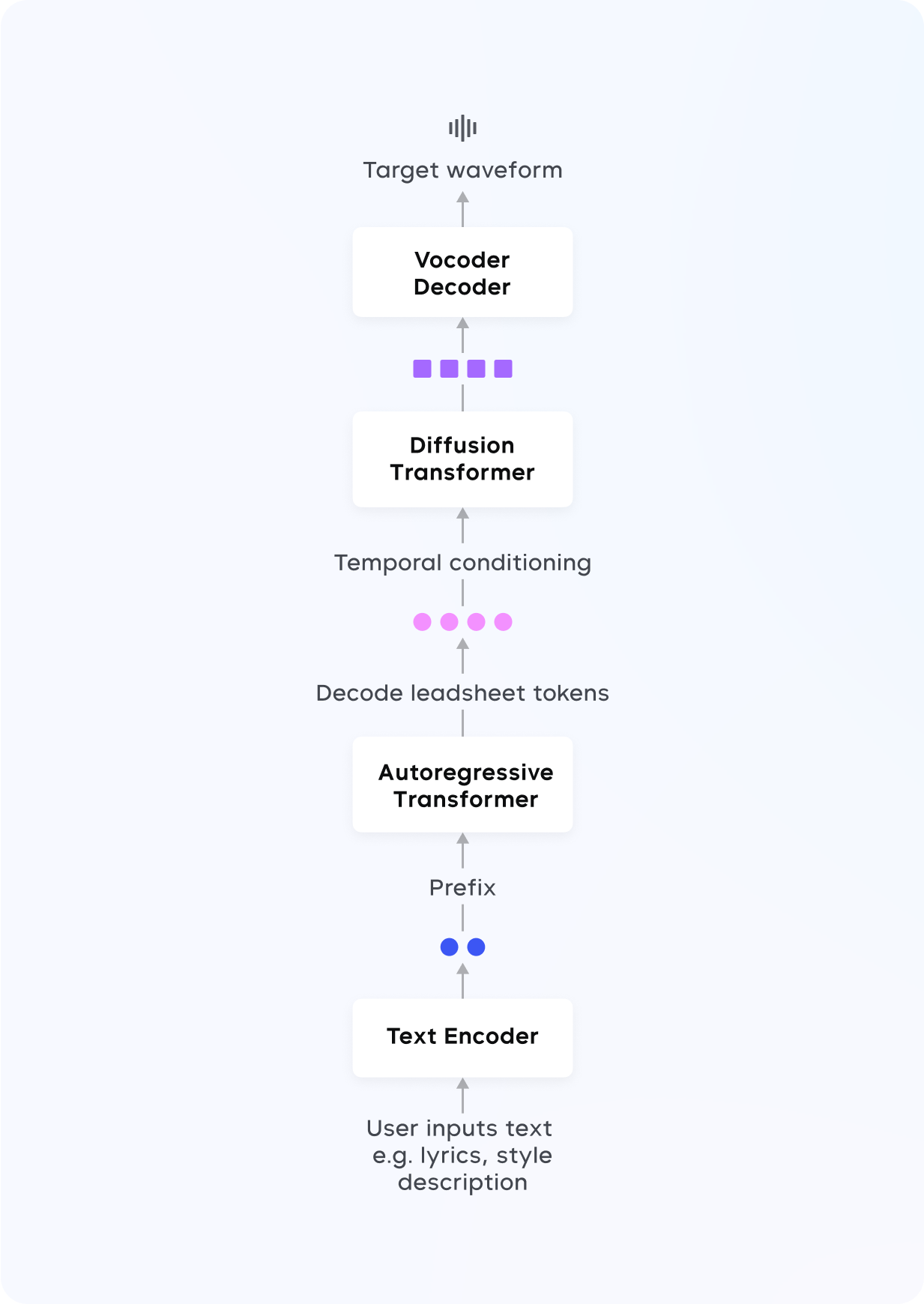Click the Temporal conditioning label
924x1304 pixels.
[x=462, y=563]
